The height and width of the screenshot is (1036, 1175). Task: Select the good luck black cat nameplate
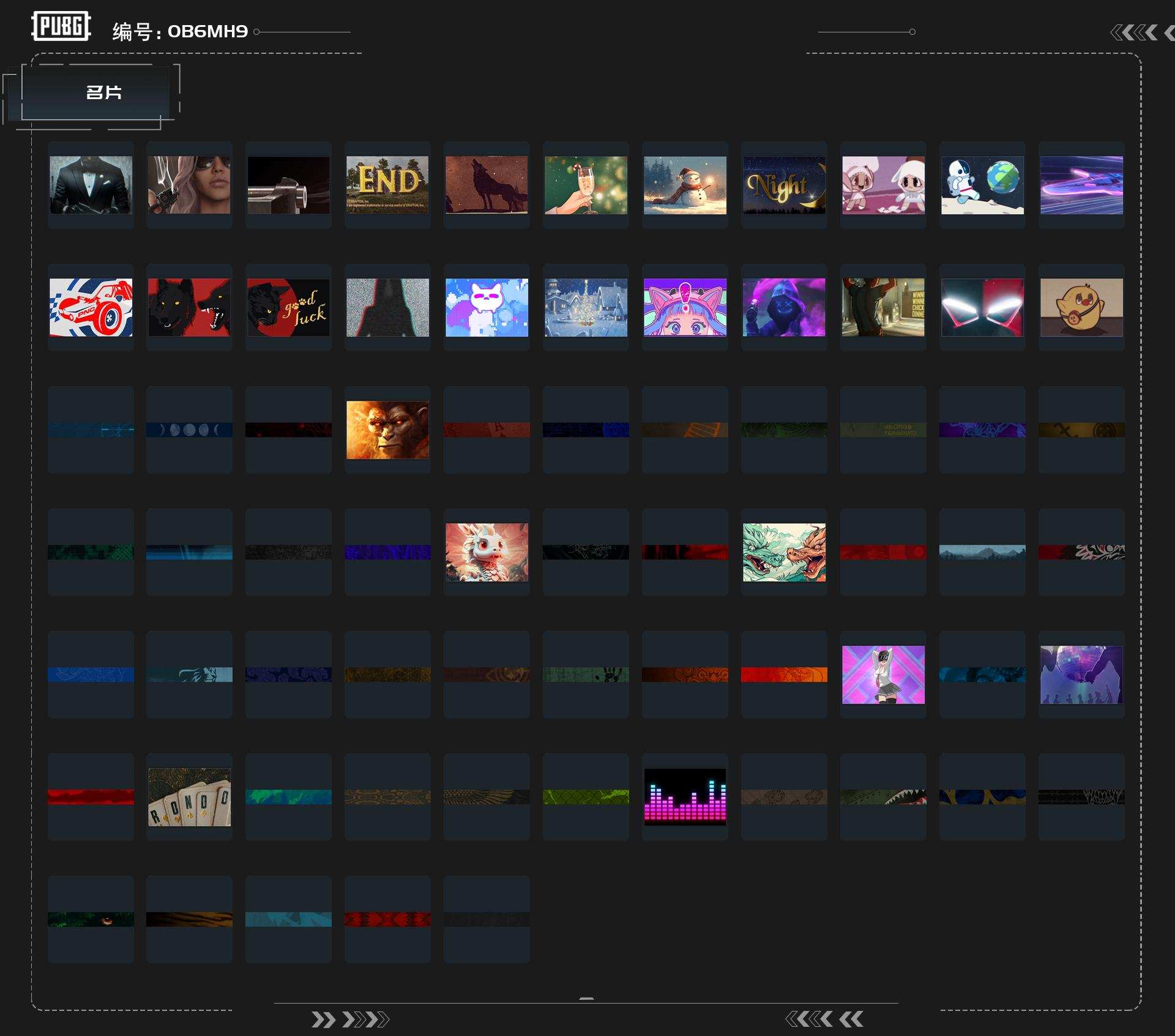[x=288, y=307]
